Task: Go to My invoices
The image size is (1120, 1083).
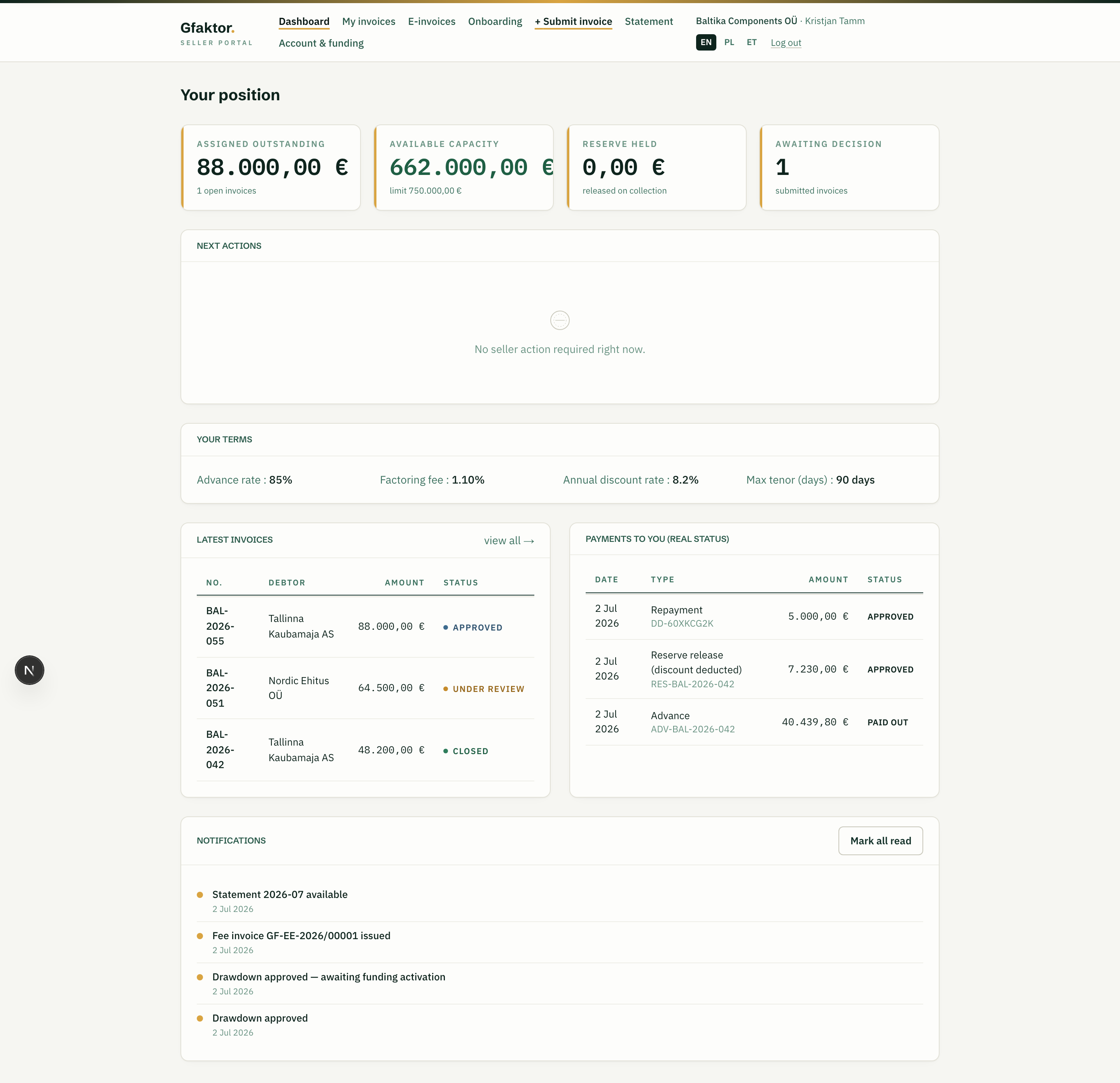Action: click(x=369, y=22)
